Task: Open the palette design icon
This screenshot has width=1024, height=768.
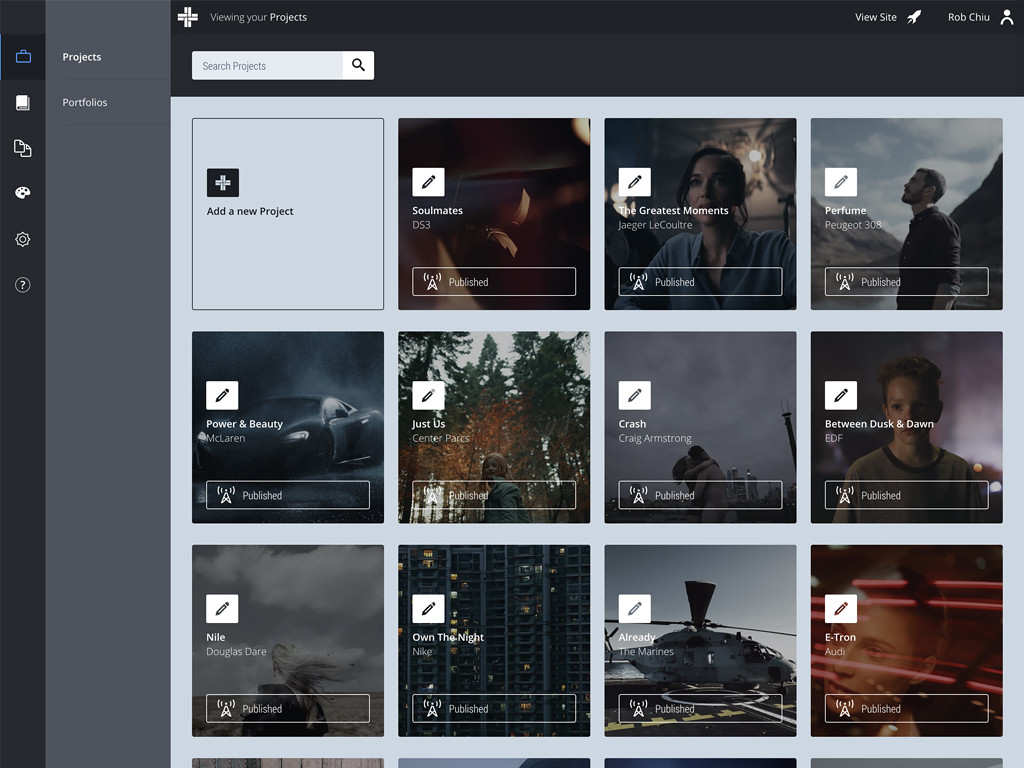Action: tap(23, 193)
